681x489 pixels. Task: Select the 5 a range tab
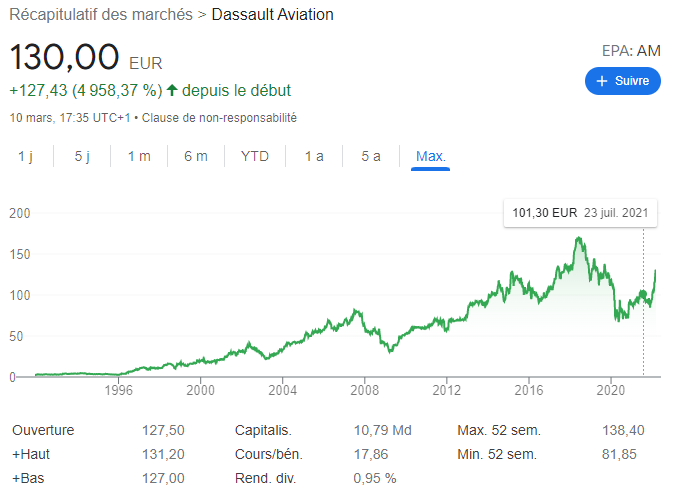pyautogui.click(x=371, y=156)
